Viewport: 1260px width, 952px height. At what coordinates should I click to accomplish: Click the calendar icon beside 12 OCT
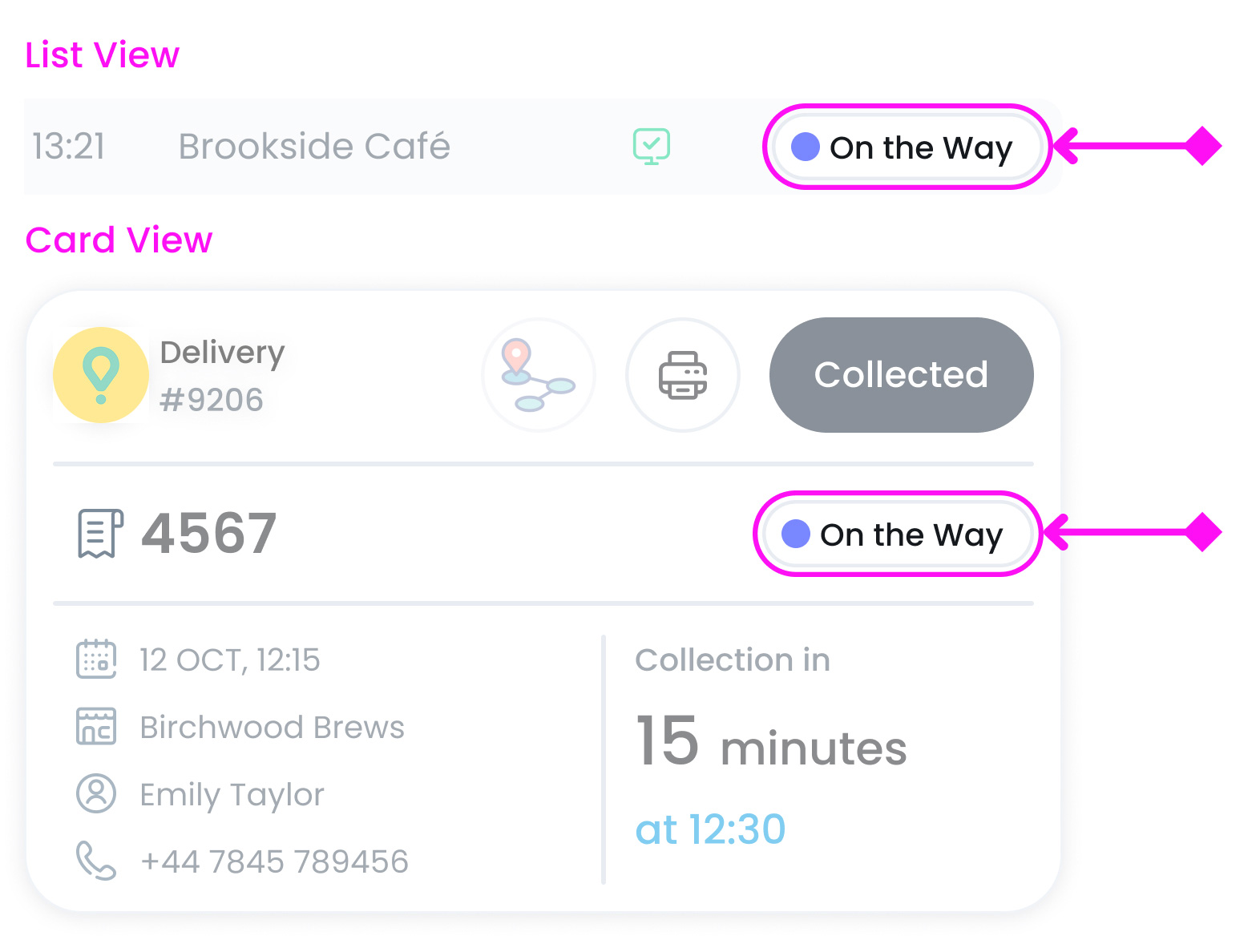tap(95, 660)
